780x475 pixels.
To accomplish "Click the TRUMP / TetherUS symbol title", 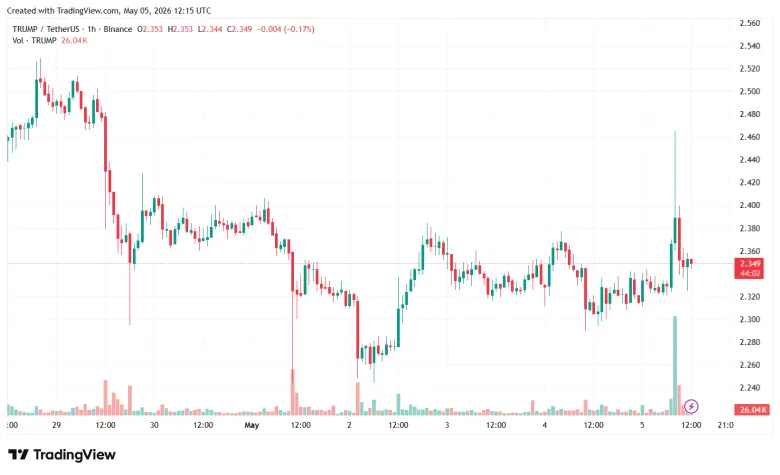I will (46, 29).
